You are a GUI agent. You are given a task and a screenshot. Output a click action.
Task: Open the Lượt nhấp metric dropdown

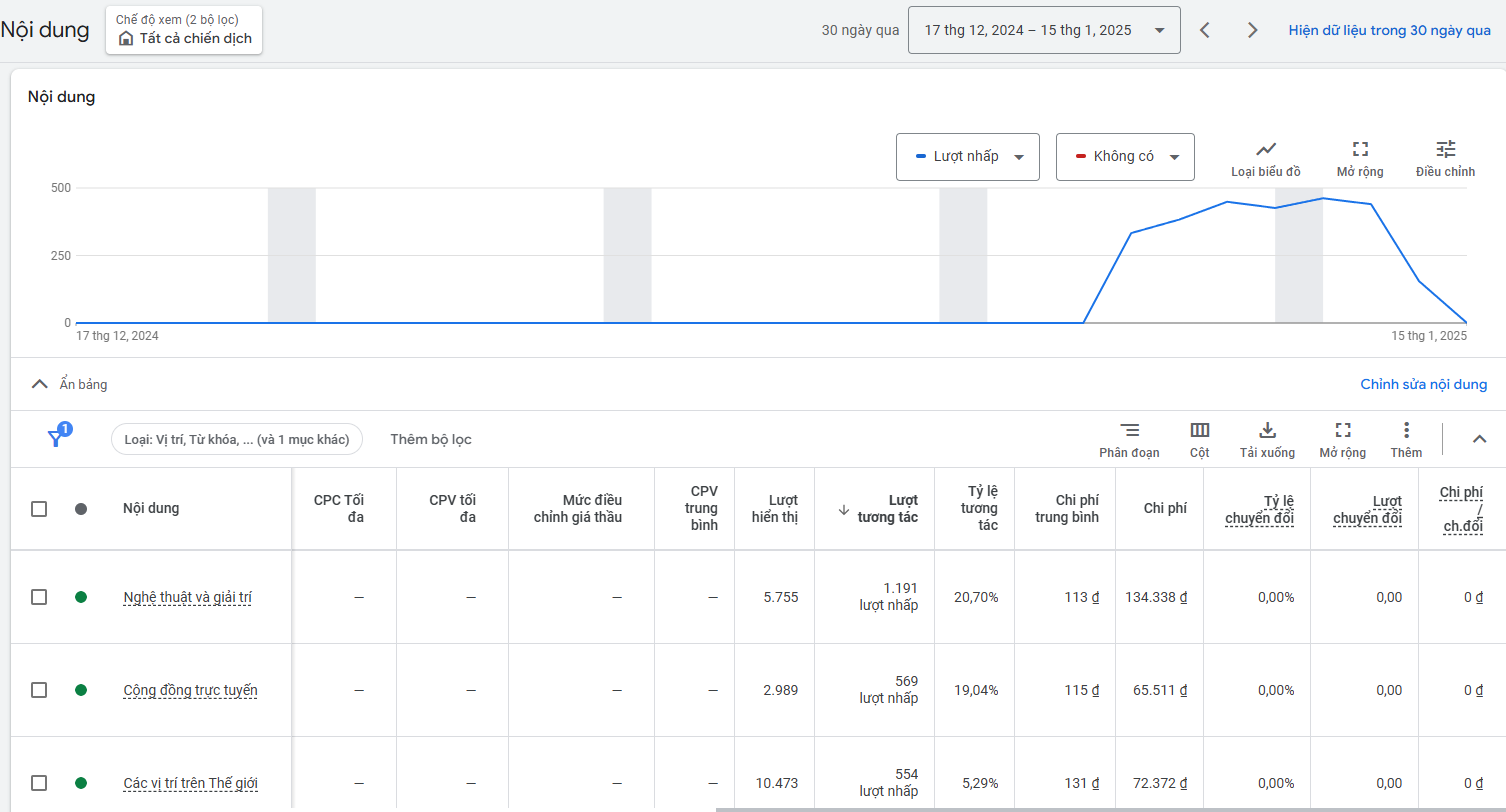[x=967, y=157]
